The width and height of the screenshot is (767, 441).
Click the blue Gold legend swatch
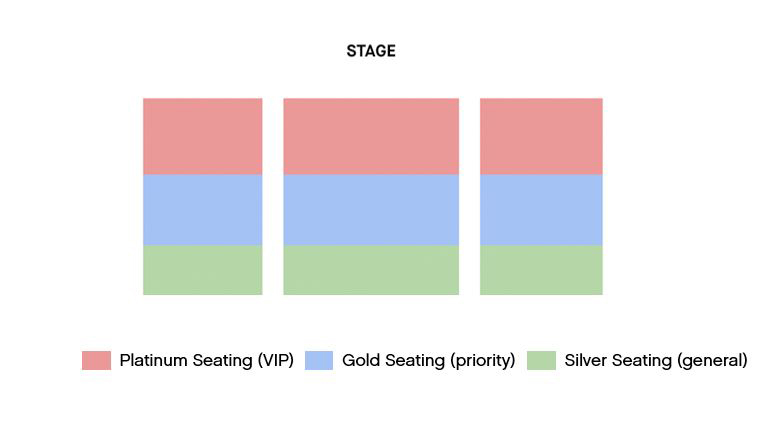(x=319, y=360)
